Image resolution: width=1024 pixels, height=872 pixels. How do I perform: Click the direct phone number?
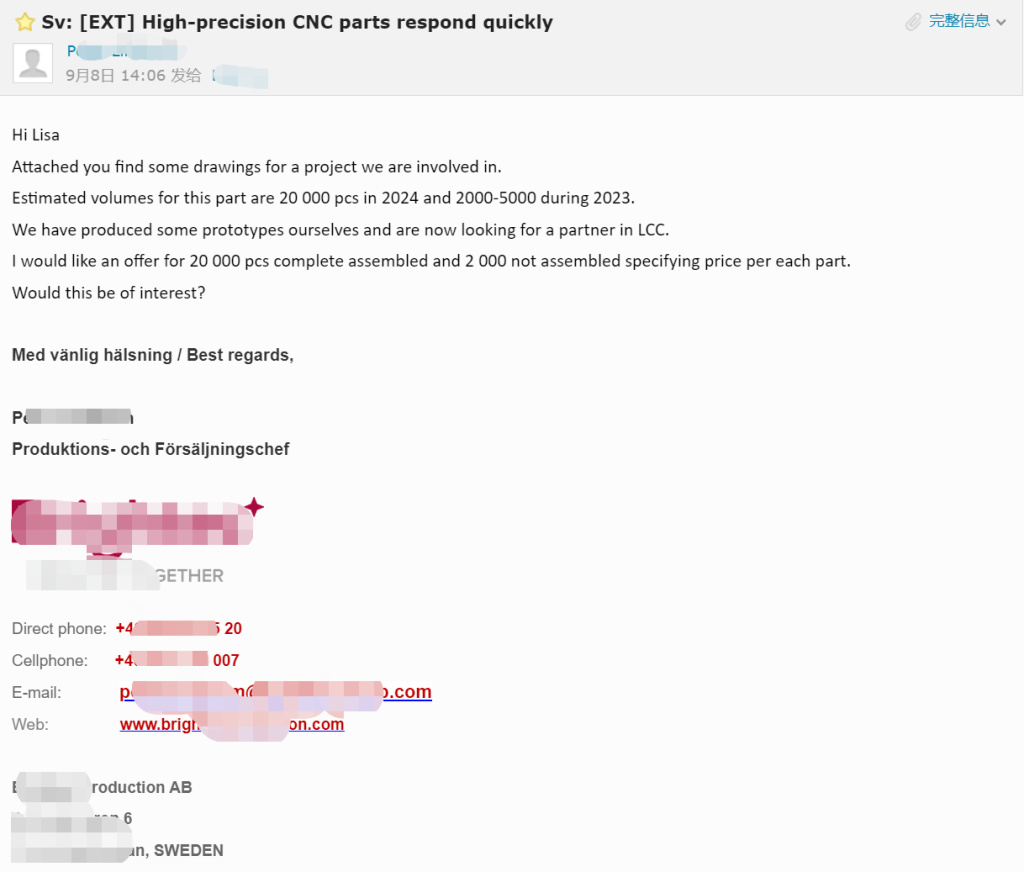[178, 628]
